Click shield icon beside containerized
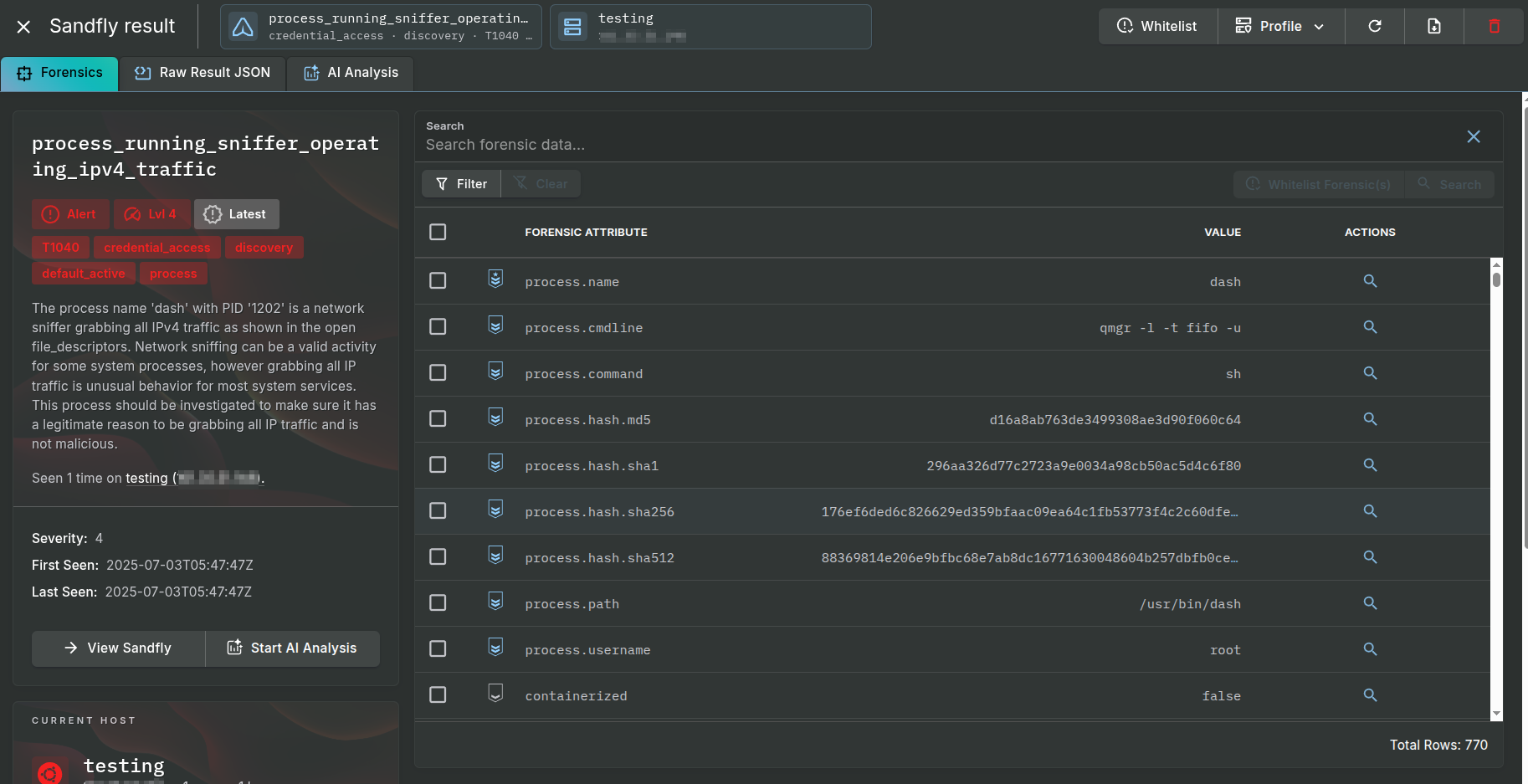 coord(495,694)
